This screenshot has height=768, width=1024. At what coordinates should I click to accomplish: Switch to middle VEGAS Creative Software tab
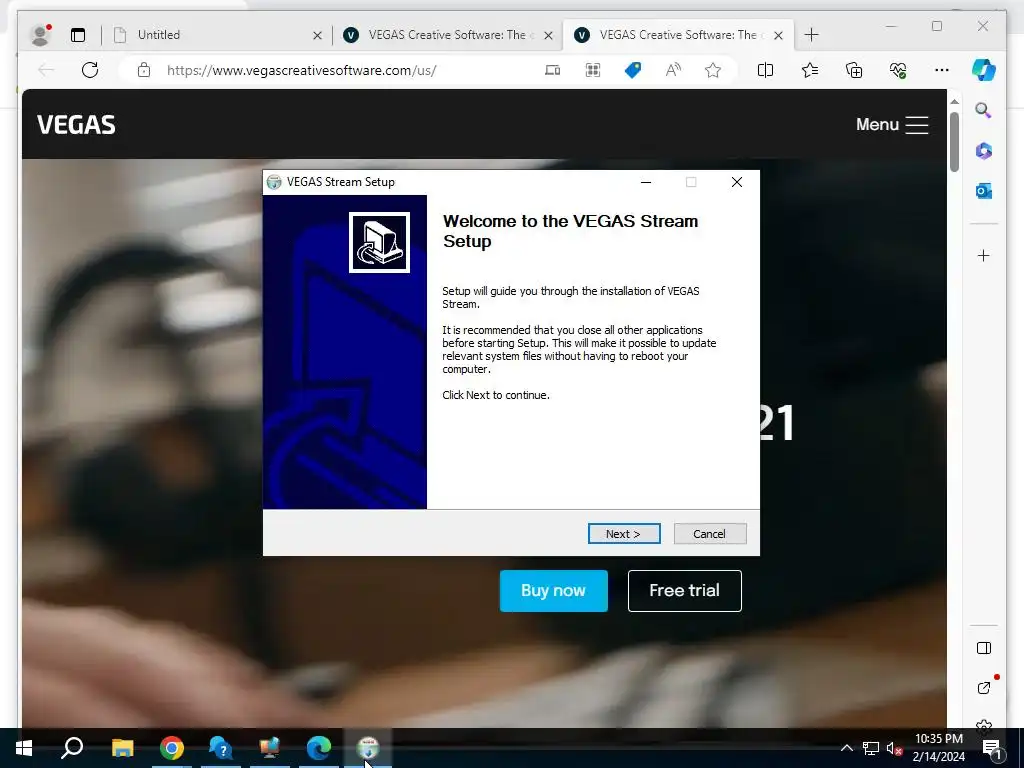pyautogui.click(x=447, y=35)
